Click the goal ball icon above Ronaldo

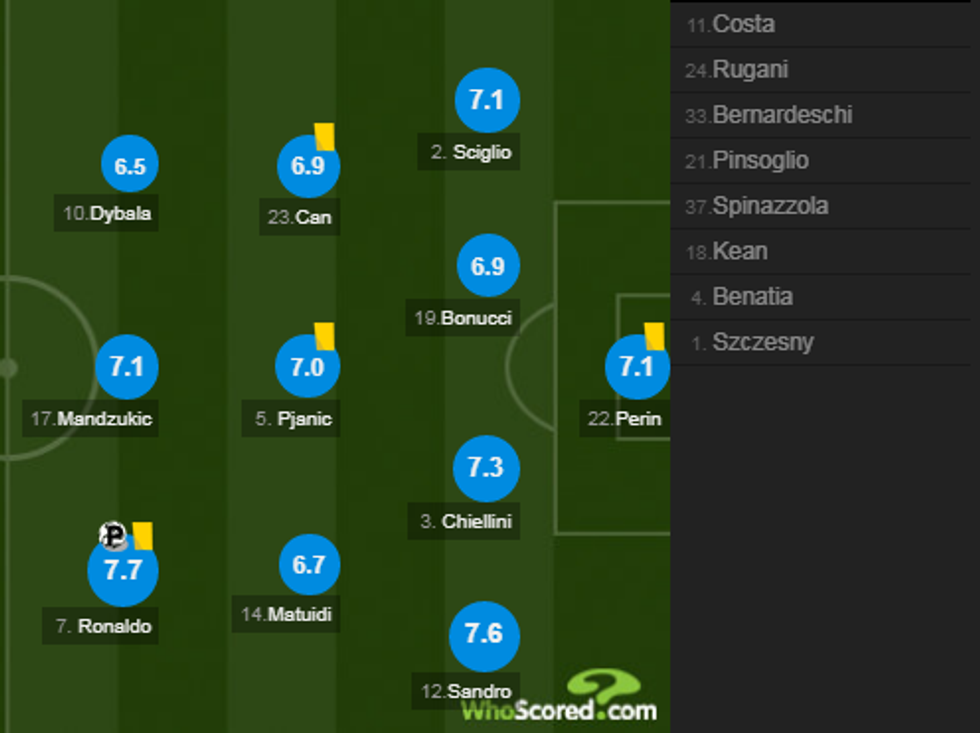tap(114, 536)
